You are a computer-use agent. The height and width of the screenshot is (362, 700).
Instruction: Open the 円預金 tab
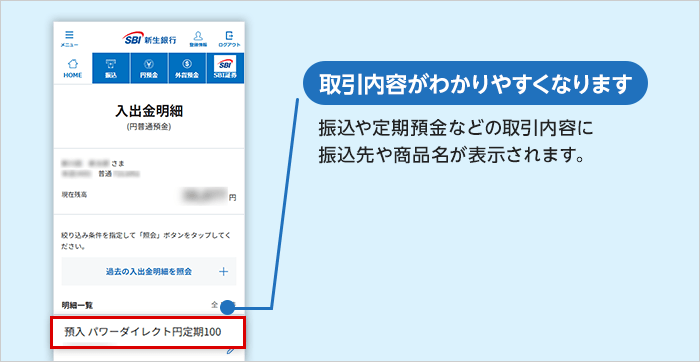coord(149,68)
